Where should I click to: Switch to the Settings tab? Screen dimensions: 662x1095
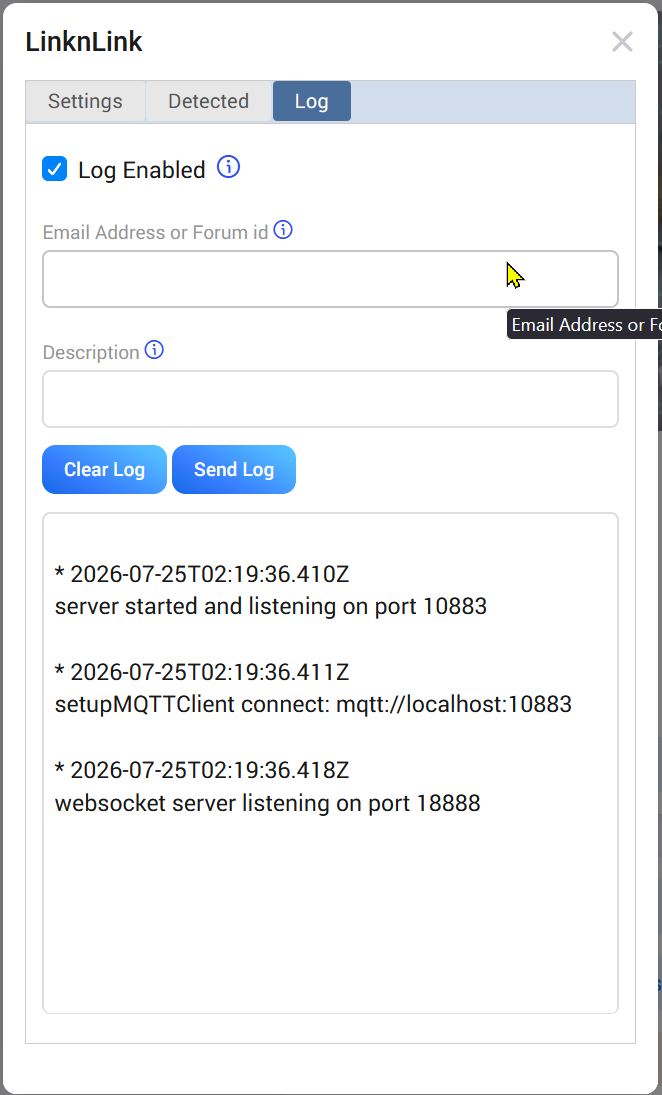pyautogui.click(x=85, y=101)
